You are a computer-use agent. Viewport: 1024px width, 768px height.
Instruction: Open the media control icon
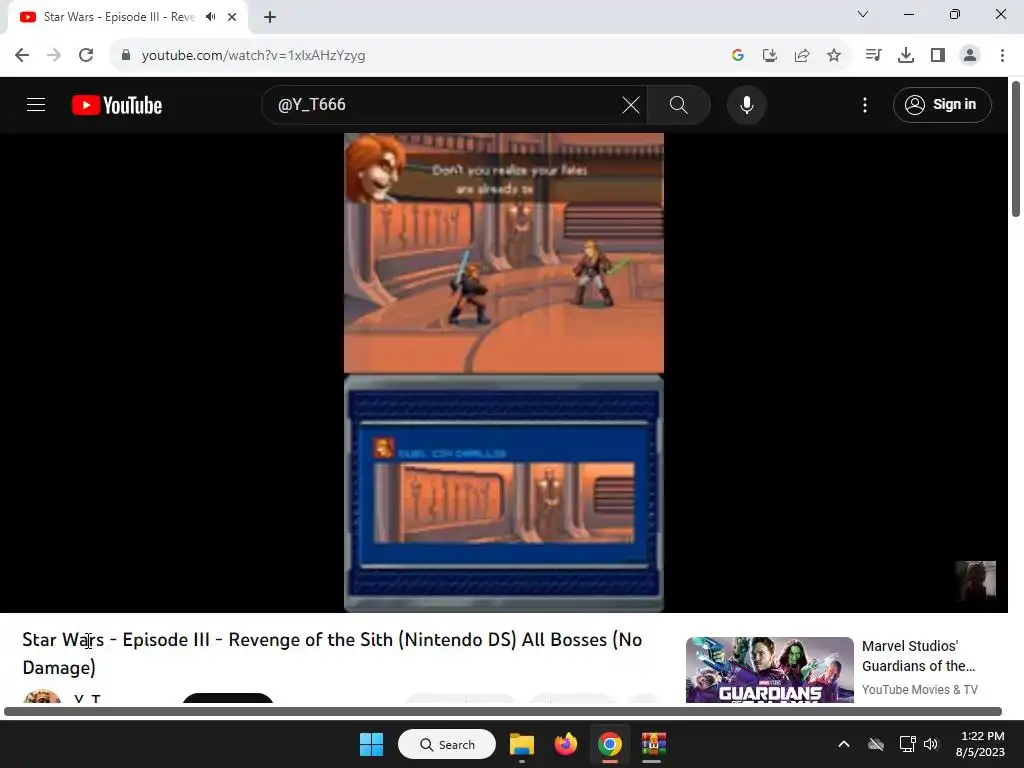pyautogui.click(x=873, y=56)
